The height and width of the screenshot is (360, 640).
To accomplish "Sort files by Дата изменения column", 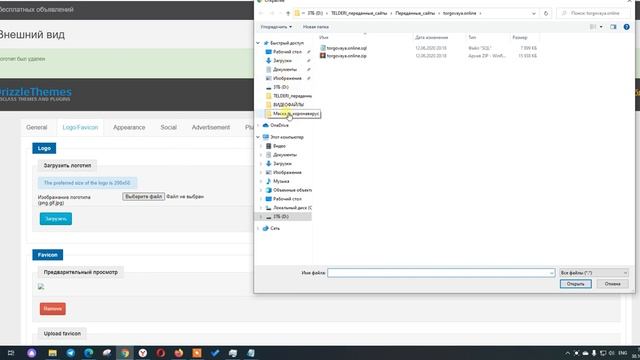I will tap(431, 38).
